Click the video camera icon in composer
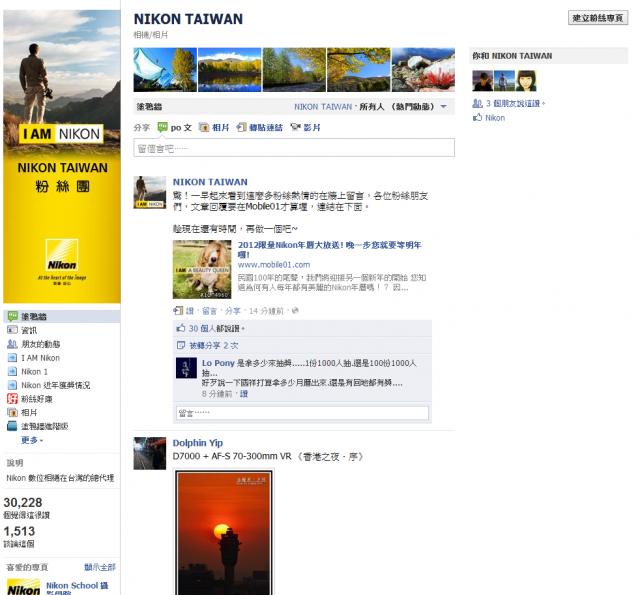Viewport: 640px width, 595px height. [295, 127]
